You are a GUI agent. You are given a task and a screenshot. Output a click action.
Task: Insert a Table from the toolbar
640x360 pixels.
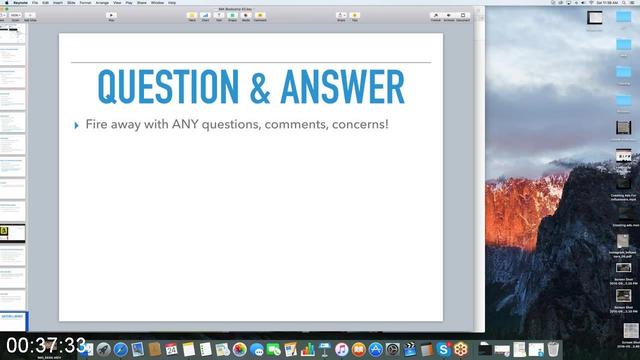[x=192, y=16]
